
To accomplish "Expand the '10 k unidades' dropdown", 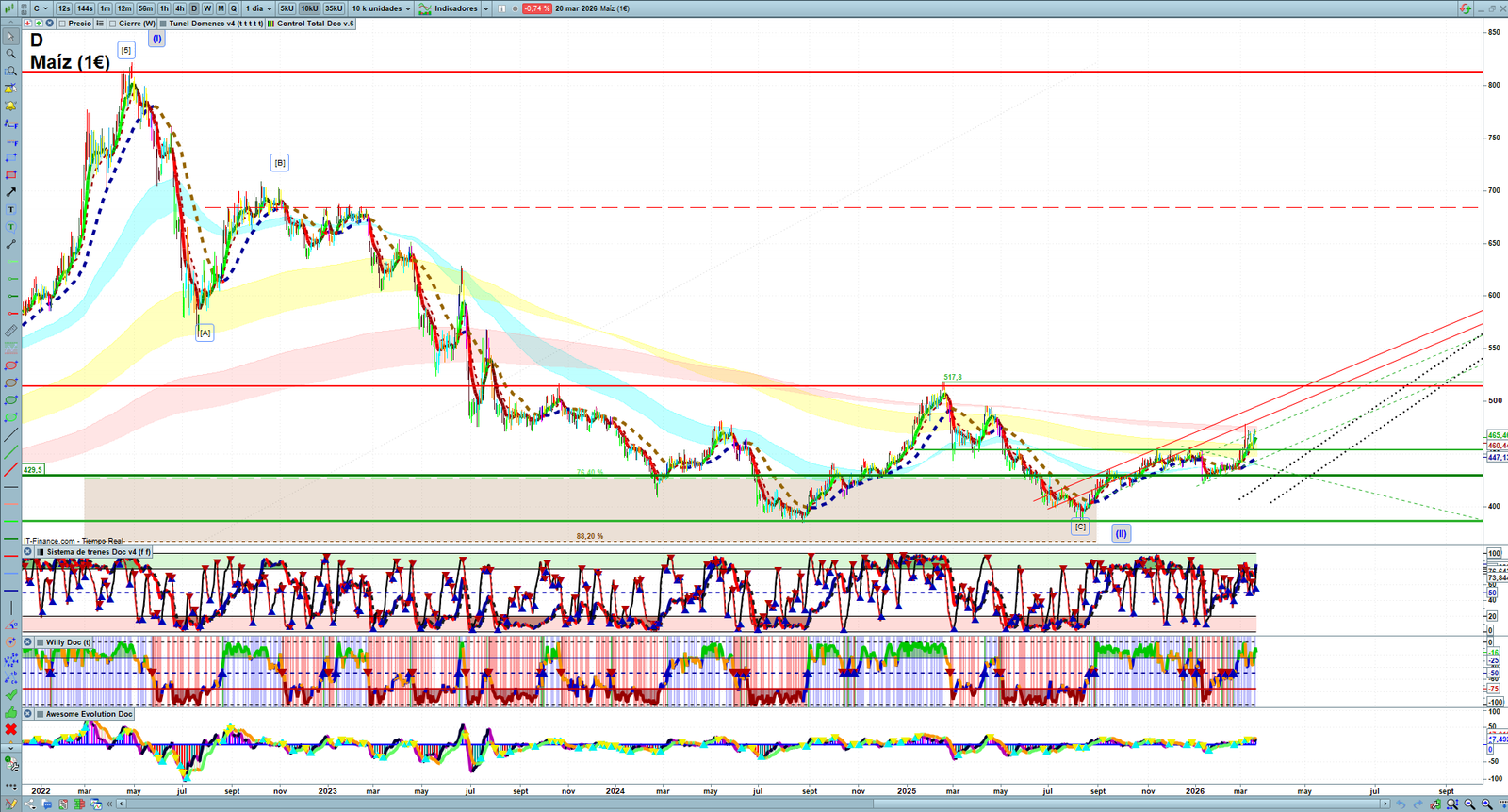I will [x=381, y=8].
